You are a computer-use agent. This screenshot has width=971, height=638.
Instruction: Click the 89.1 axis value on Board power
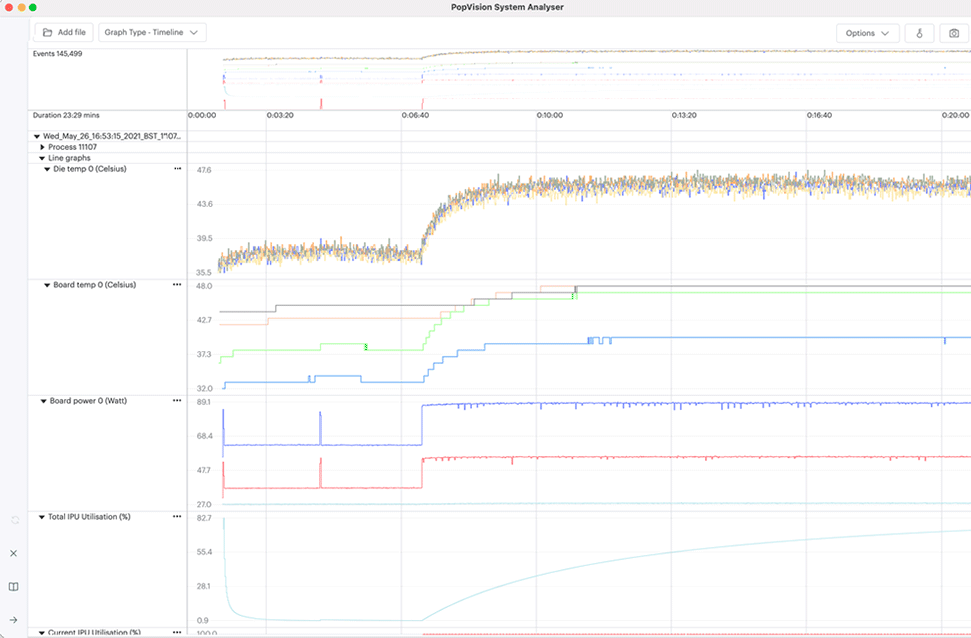203,402
